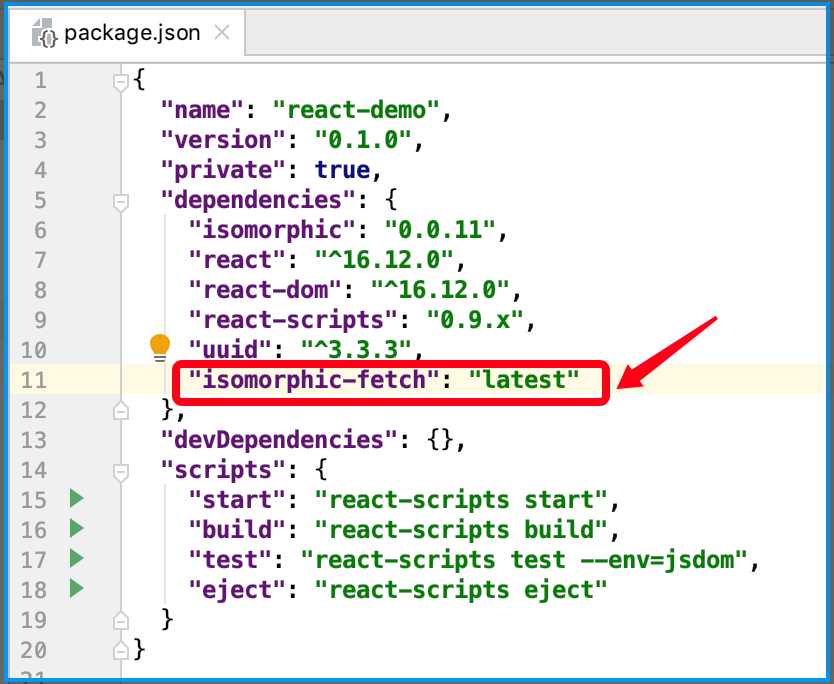Click the "^16.12.0" value on line 8

pos(440,290)
